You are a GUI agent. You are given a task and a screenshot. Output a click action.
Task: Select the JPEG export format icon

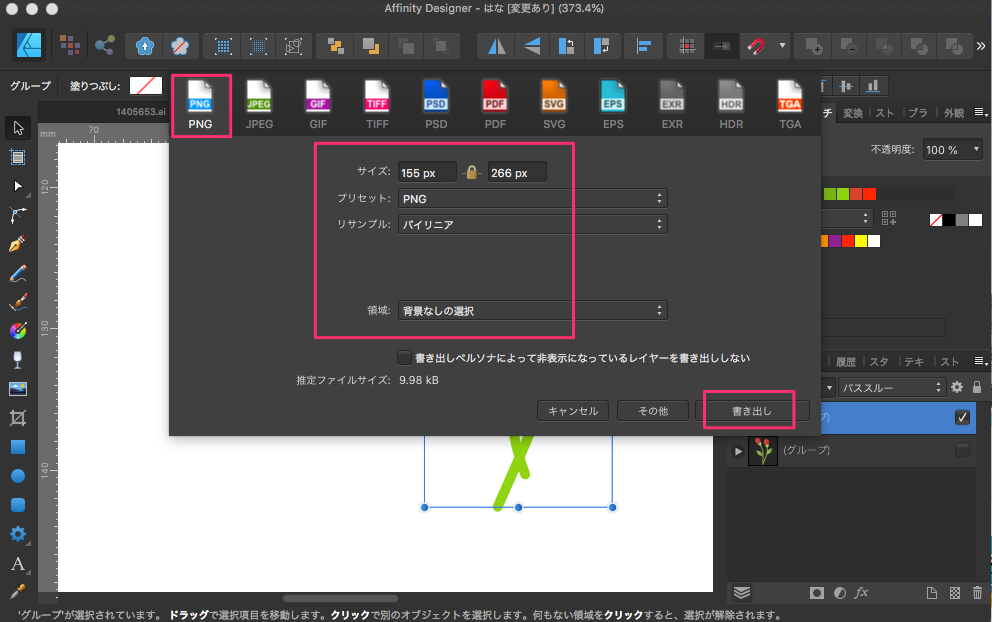pyautogui.click(x=259, y=105)
